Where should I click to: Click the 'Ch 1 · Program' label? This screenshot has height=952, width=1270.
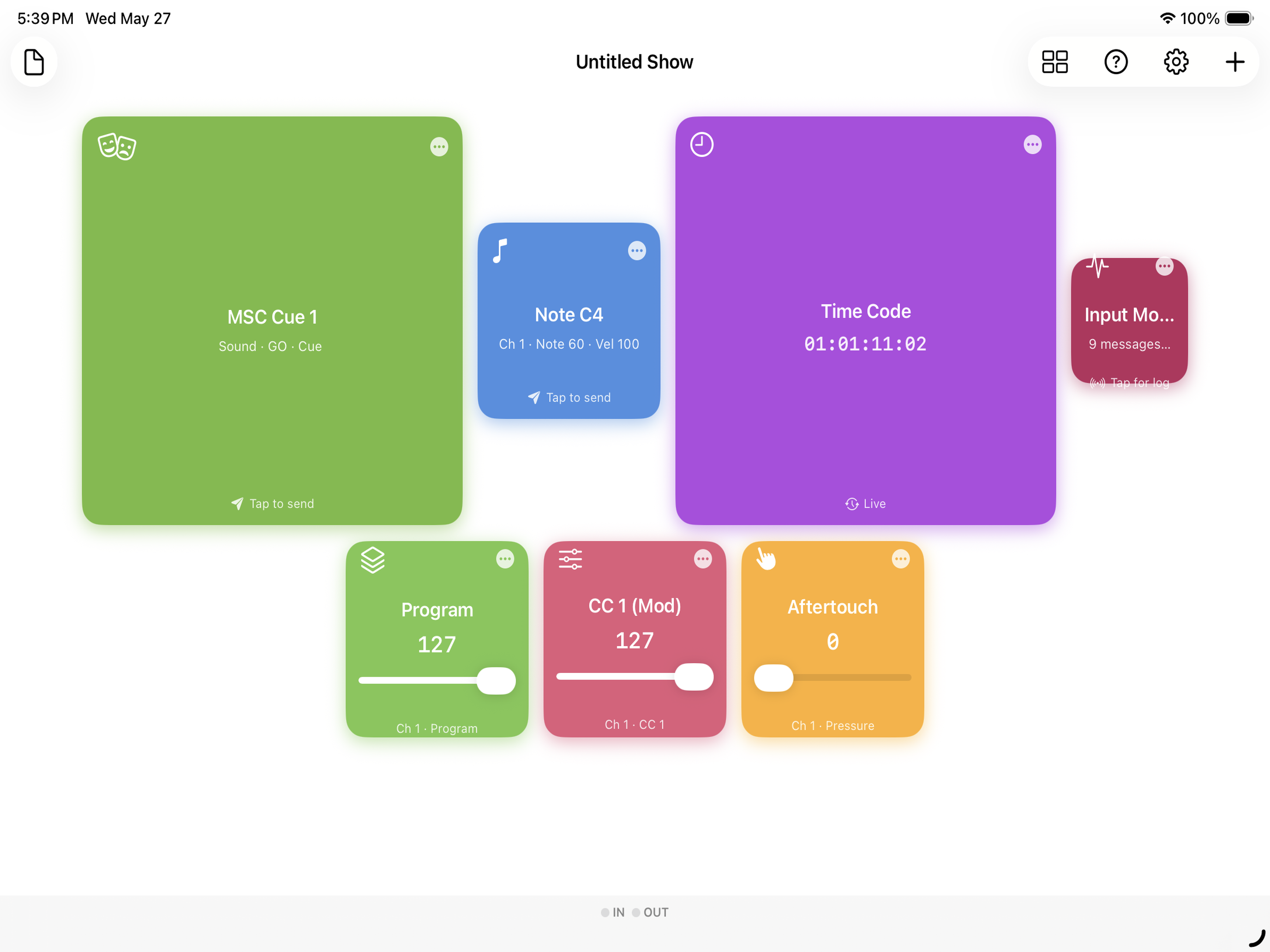(437, 728)
